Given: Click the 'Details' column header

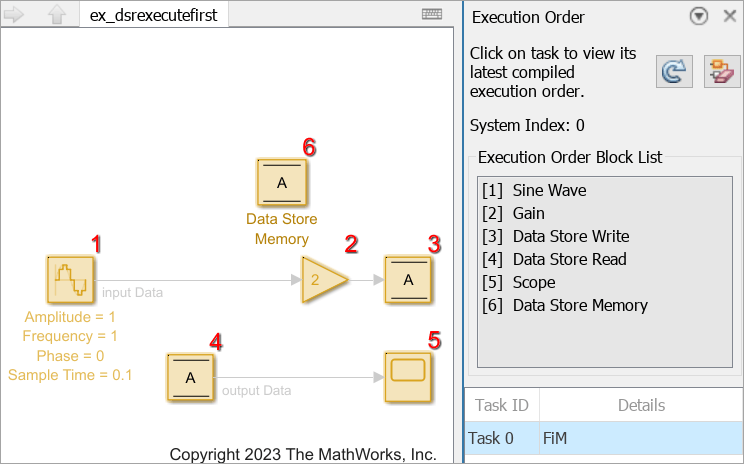Looking at the screenshot, I should click(642, 405).
